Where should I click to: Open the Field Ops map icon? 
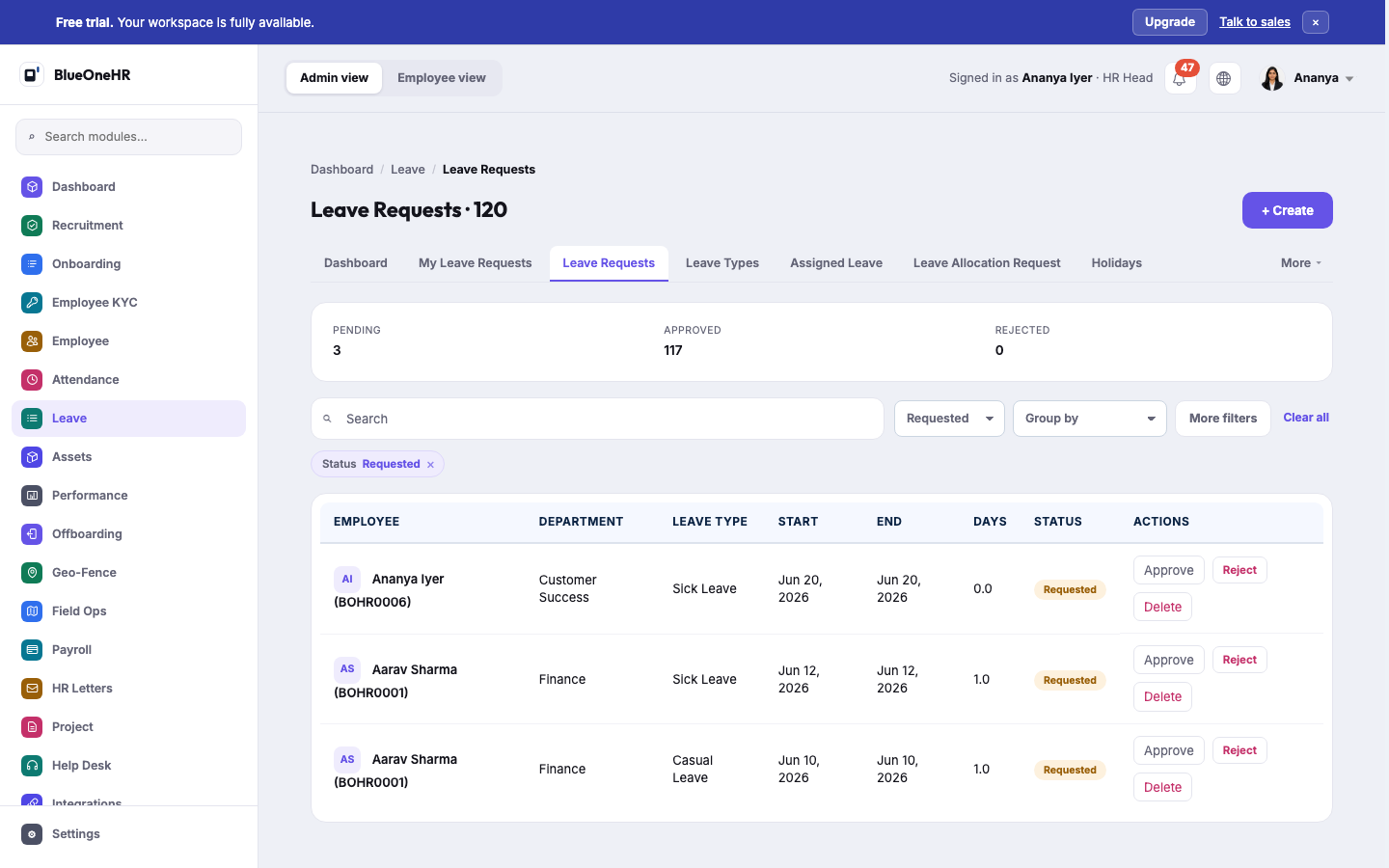pyautogui.click(x=32, y=610)
